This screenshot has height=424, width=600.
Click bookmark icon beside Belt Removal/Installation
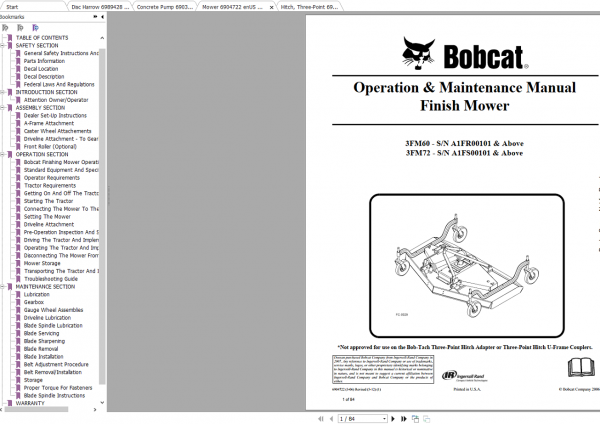coord(18,372)
